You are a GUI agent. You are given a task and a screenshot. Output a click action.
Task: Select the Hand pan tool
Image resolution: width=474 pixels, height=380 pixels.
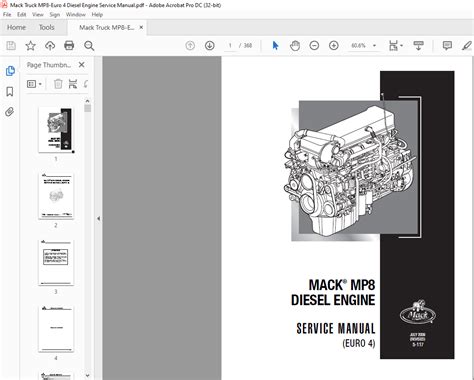point(295,46)
